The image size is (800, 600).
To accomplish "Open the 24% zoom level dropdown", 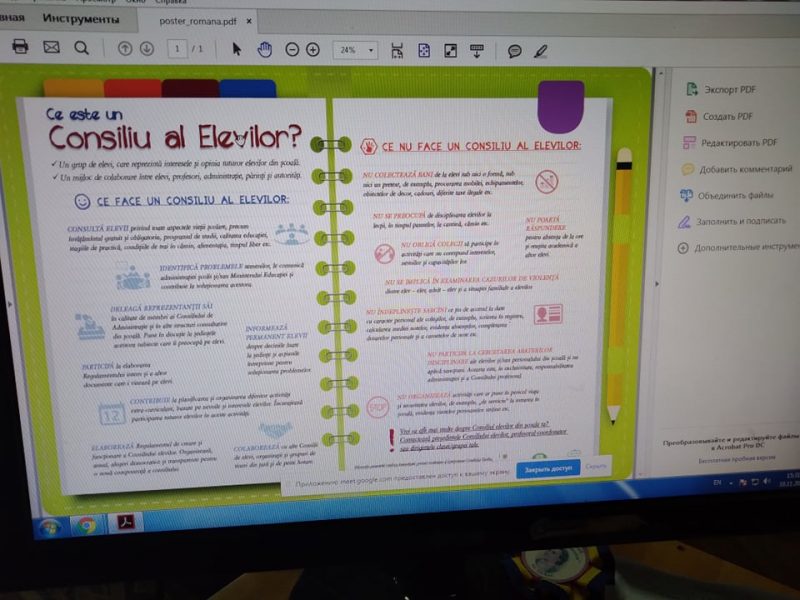I will click(x=356, y=50).
